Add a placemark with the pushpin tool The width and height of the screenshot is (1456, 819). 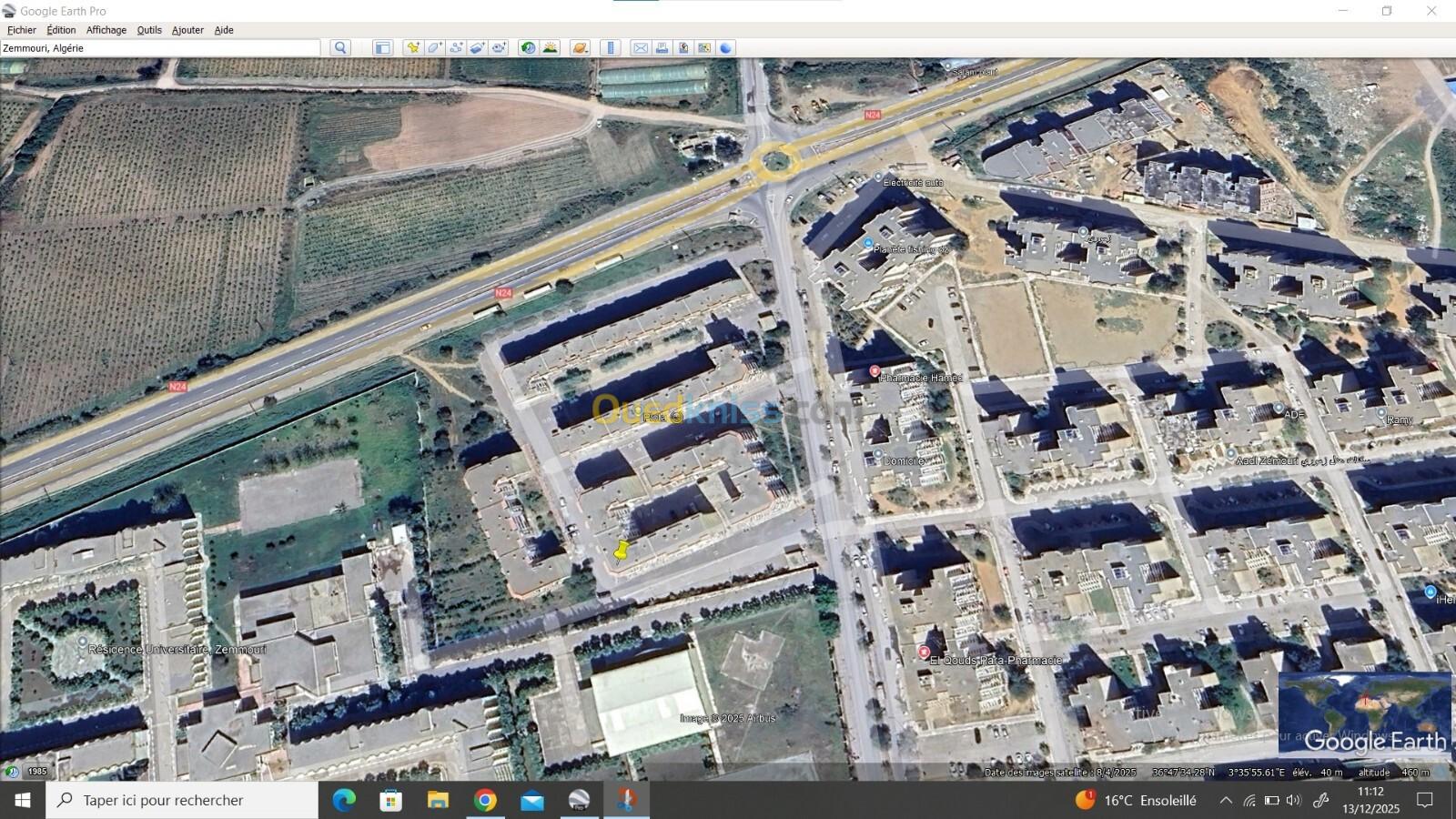413,48
